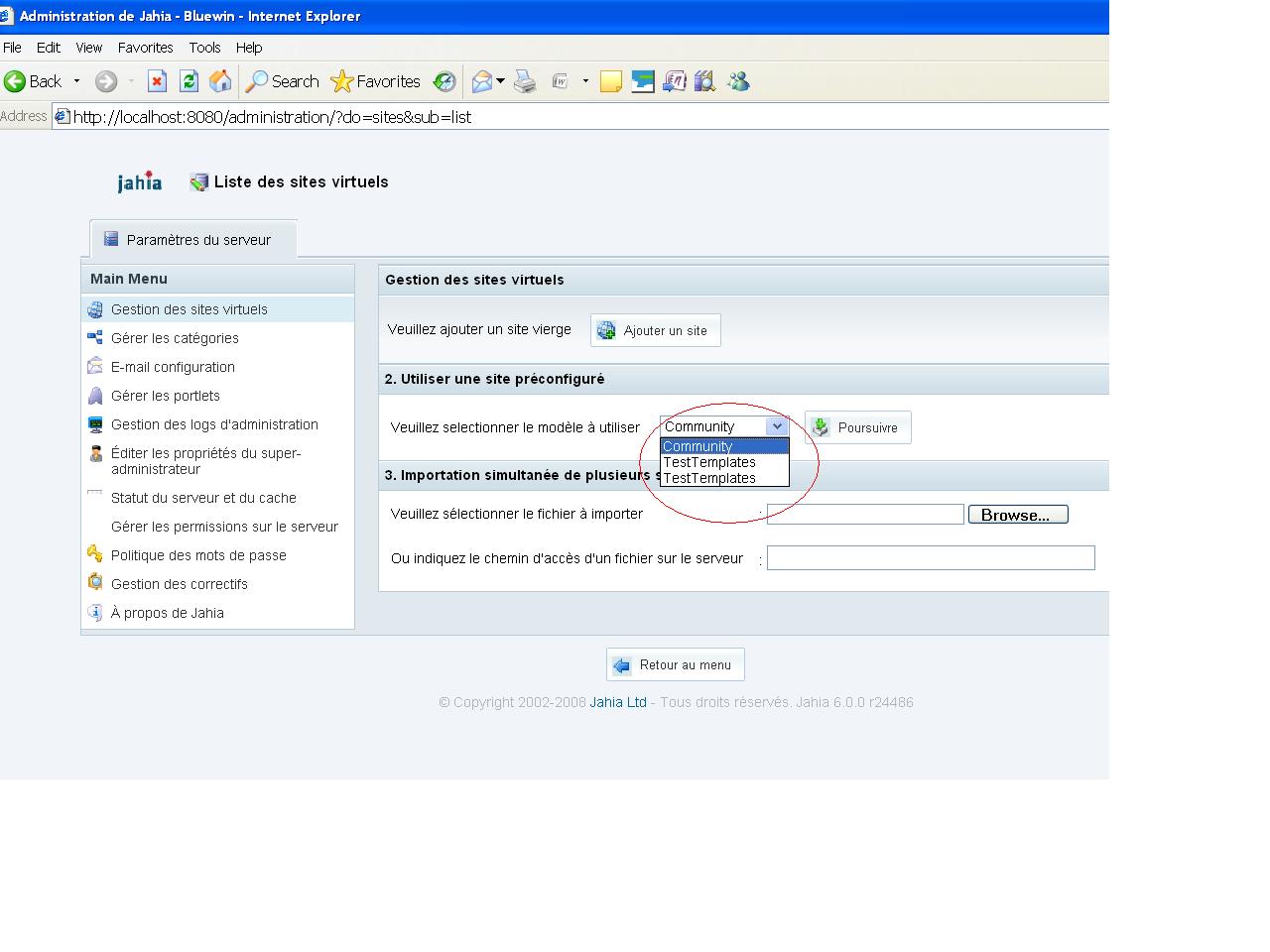Viewport: 1270px width, 952px height.
Task: Open the Back history dropdown arrow
Action: [x=76, y=81]
